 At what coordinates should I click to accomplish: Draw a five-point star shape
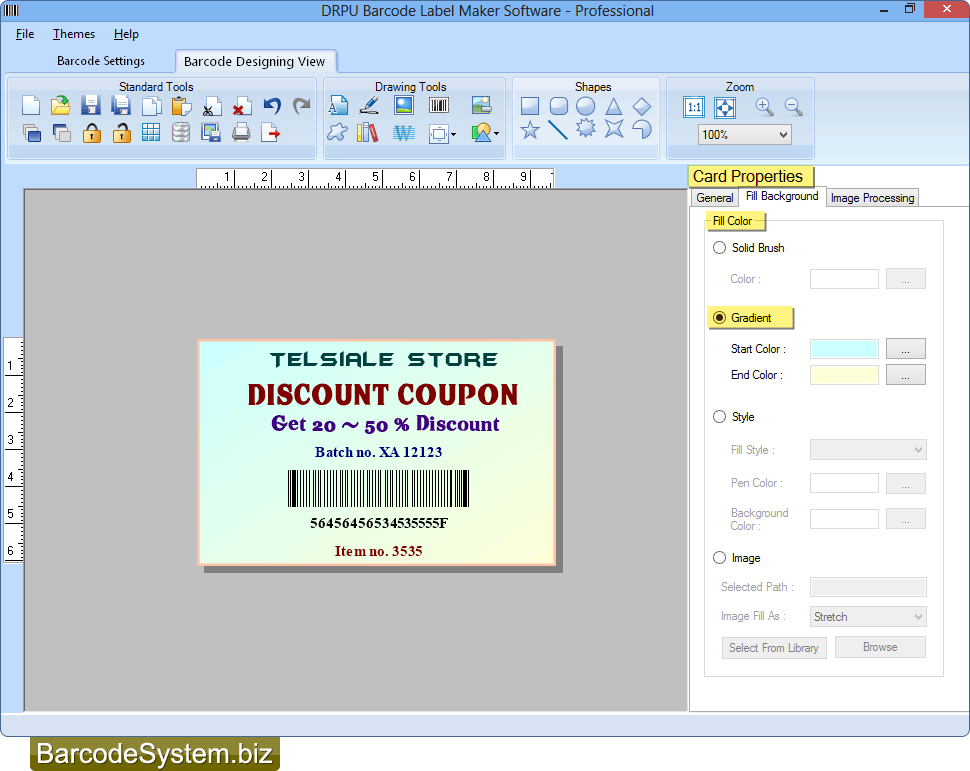point(530,130)
